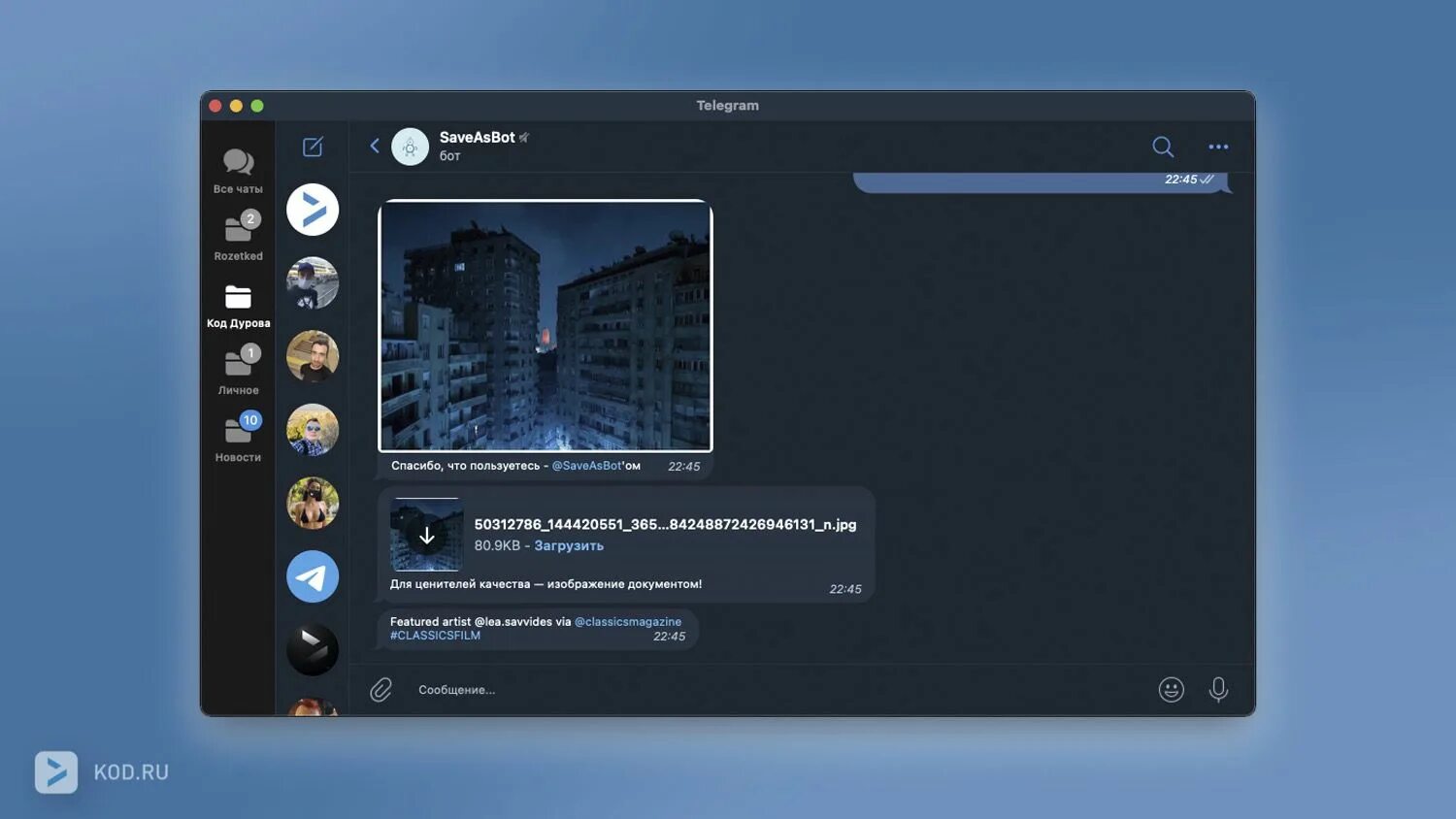This screenshot has height=819, width=1456.
Task: Download file via arrow thumbnail icon
Action: 426,535
